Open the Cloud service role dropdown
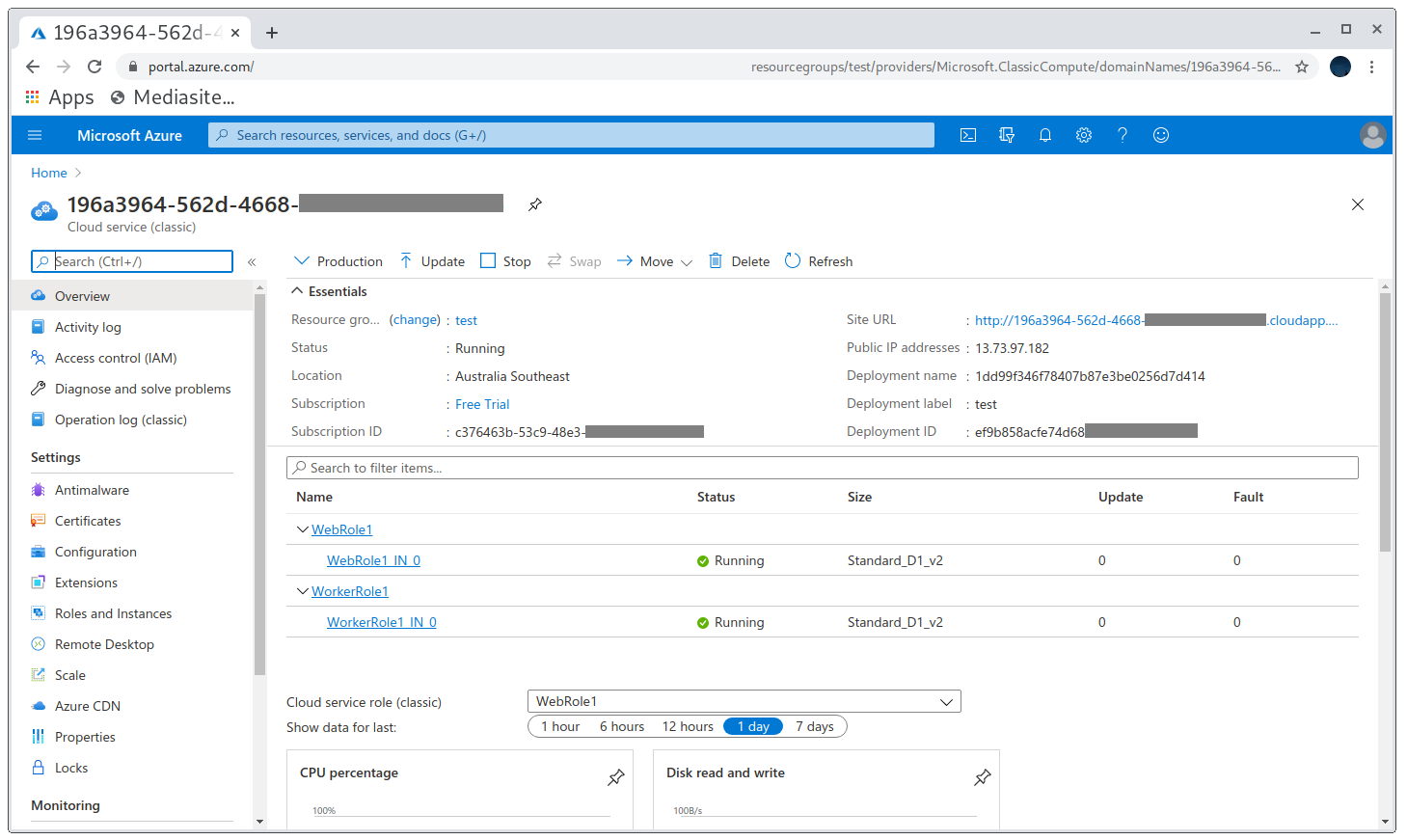Screen dimensions: 1407x840 [744, 701]
